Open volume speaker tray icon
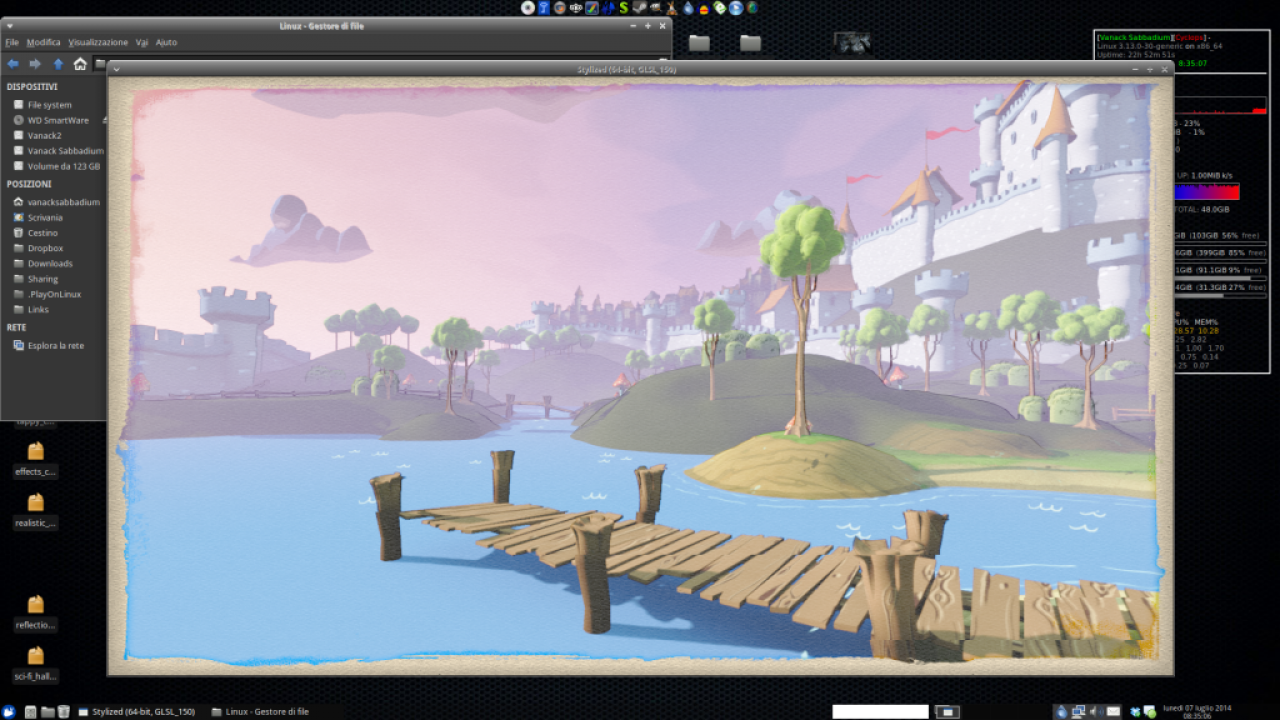This screenshot has width=1280, height=720. pos(1095,712)
